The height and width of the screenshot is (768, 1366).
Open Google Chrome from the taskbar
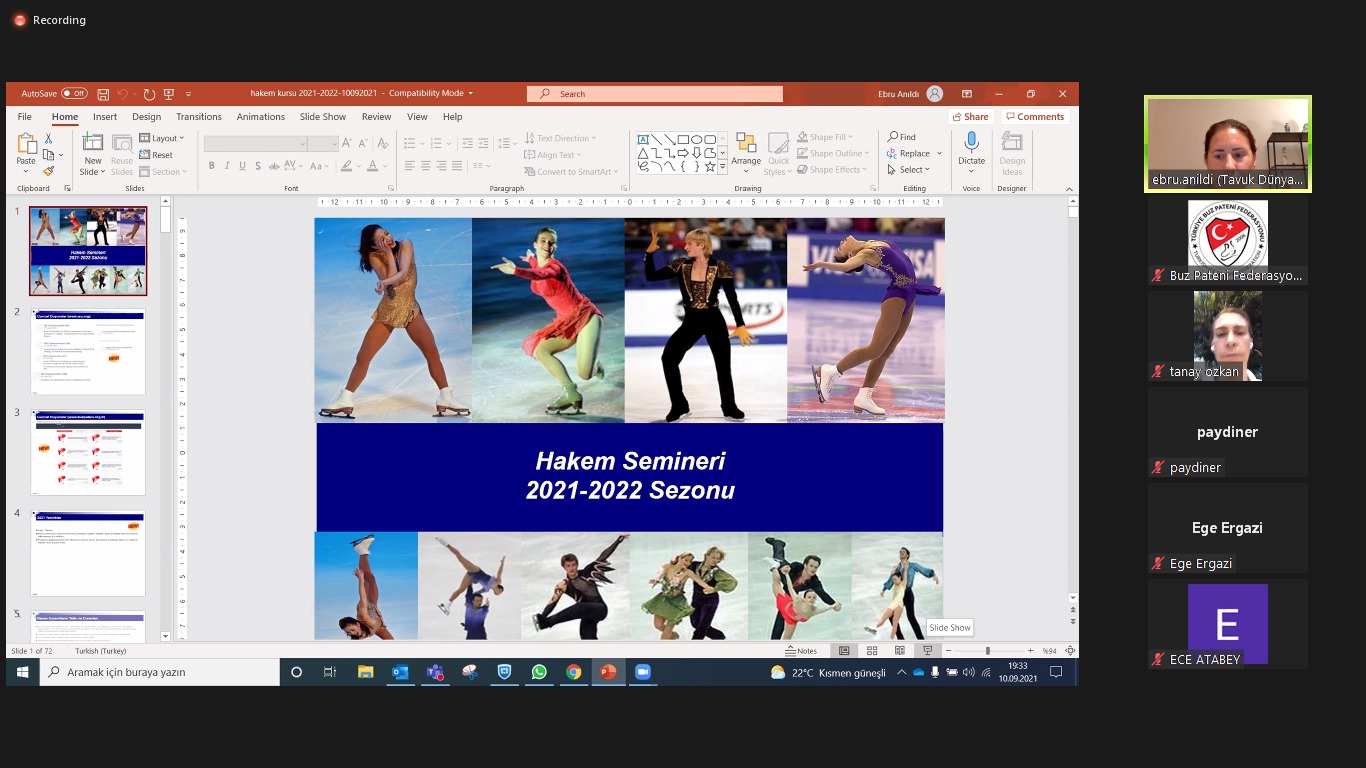click(x=573, y=672)
